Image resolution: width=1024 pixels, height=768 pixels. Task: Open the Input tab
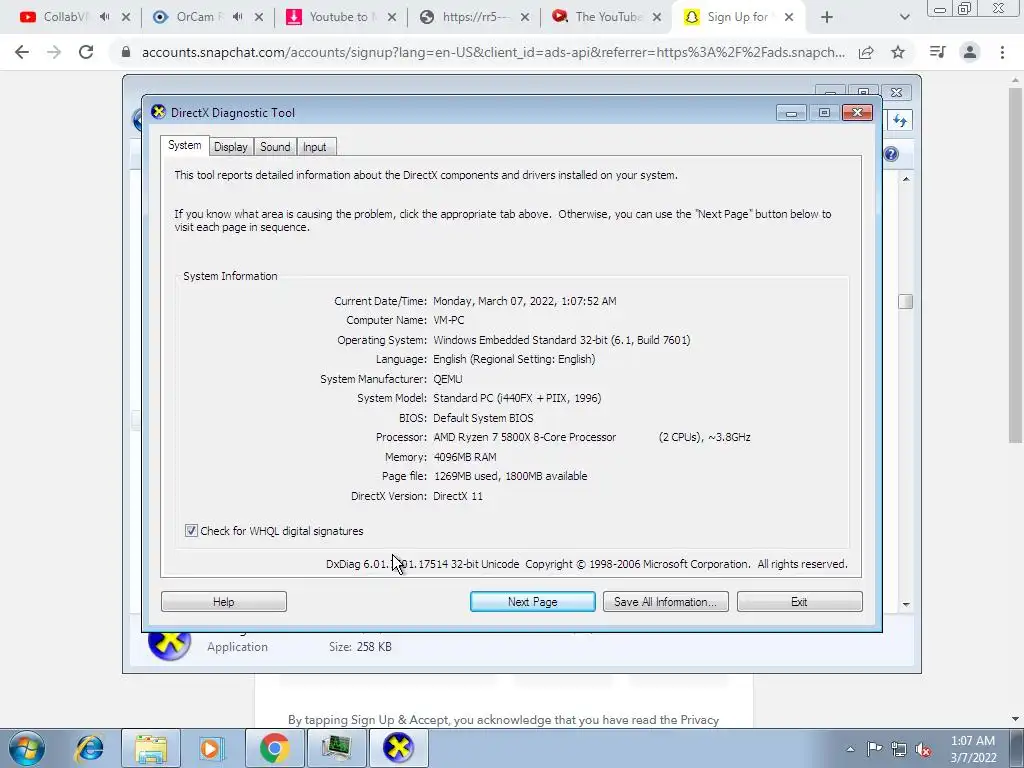(314, 147)
